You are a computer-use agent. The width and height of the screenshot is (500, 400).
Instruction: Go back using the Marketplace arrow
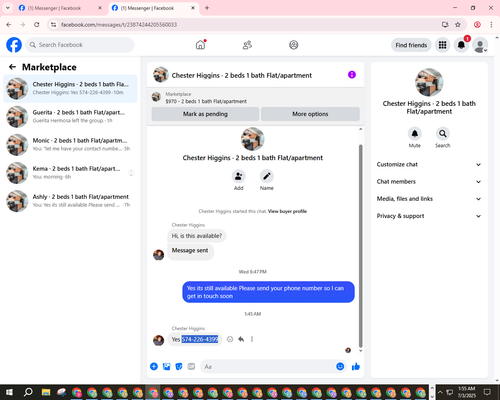coord(12,67)
